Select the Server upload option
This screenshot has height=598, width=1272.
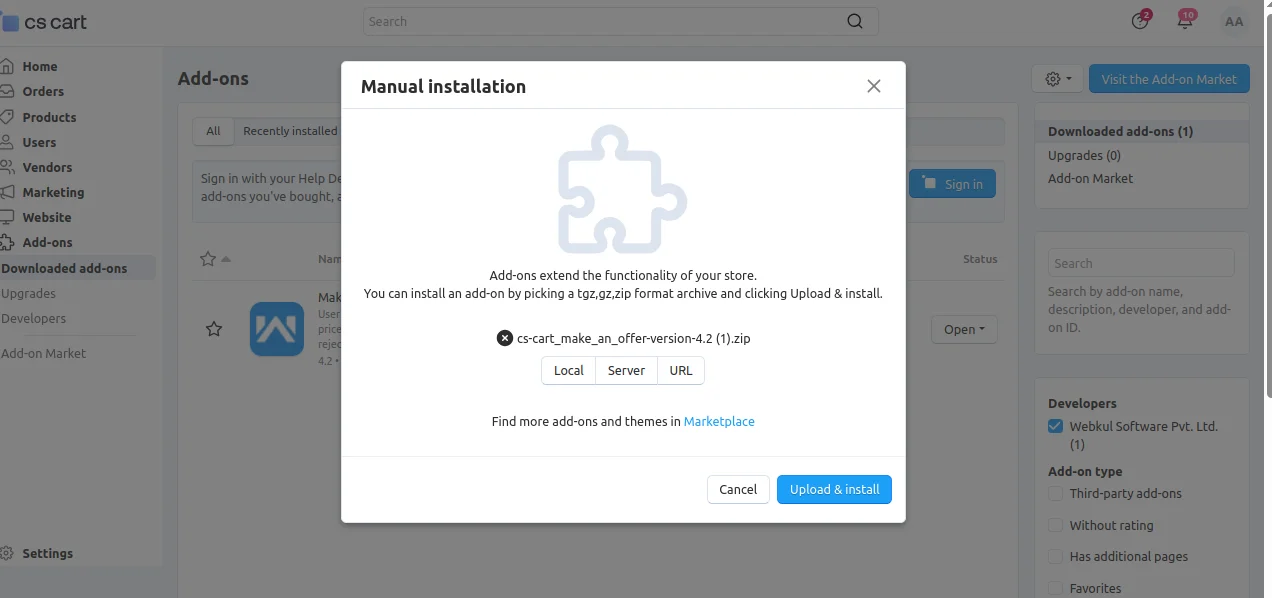click(x=626, y=370)
